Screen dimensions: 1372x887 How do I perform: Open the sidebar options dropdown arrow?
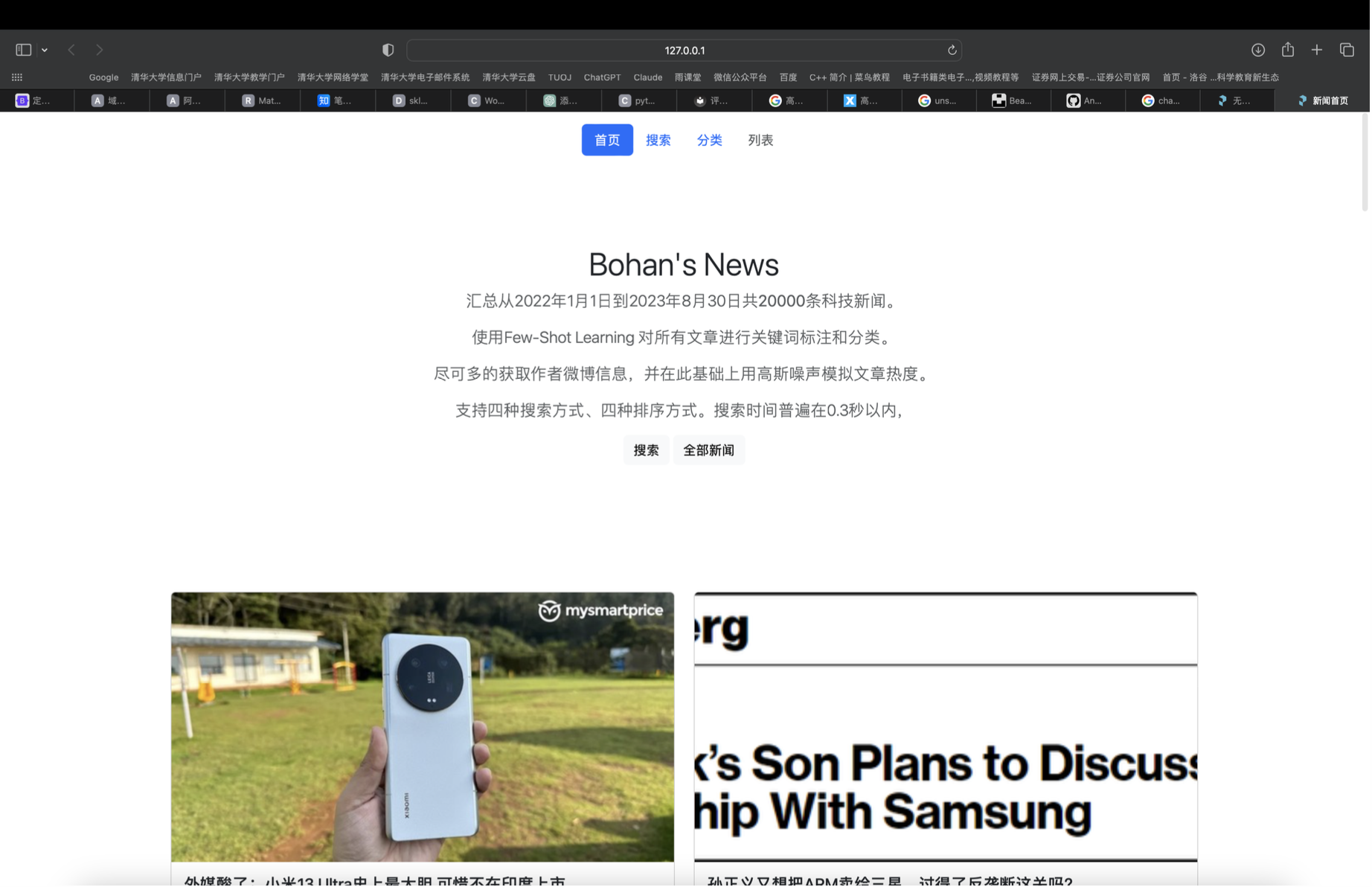pos(45,50)
